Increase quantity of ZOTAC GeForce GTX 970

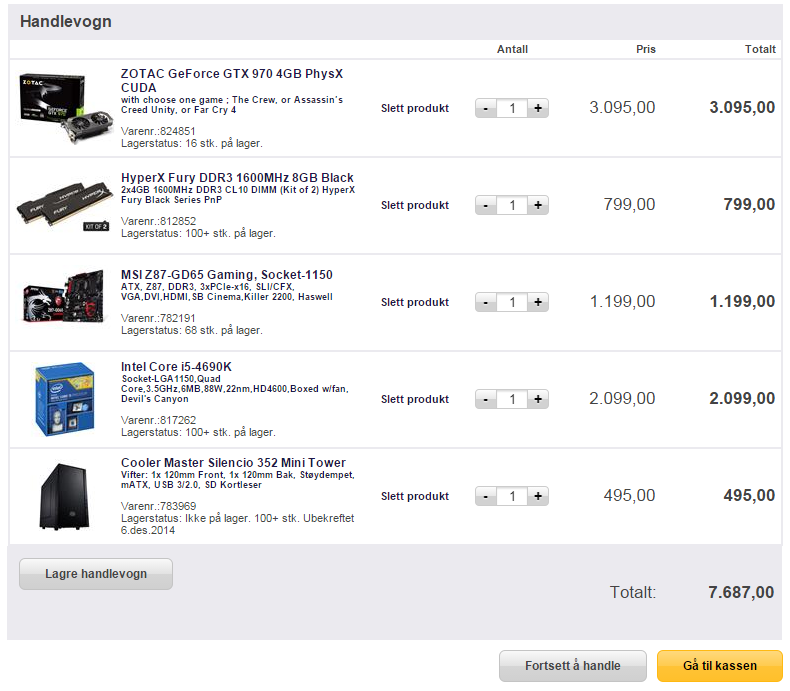pos(538,108)
